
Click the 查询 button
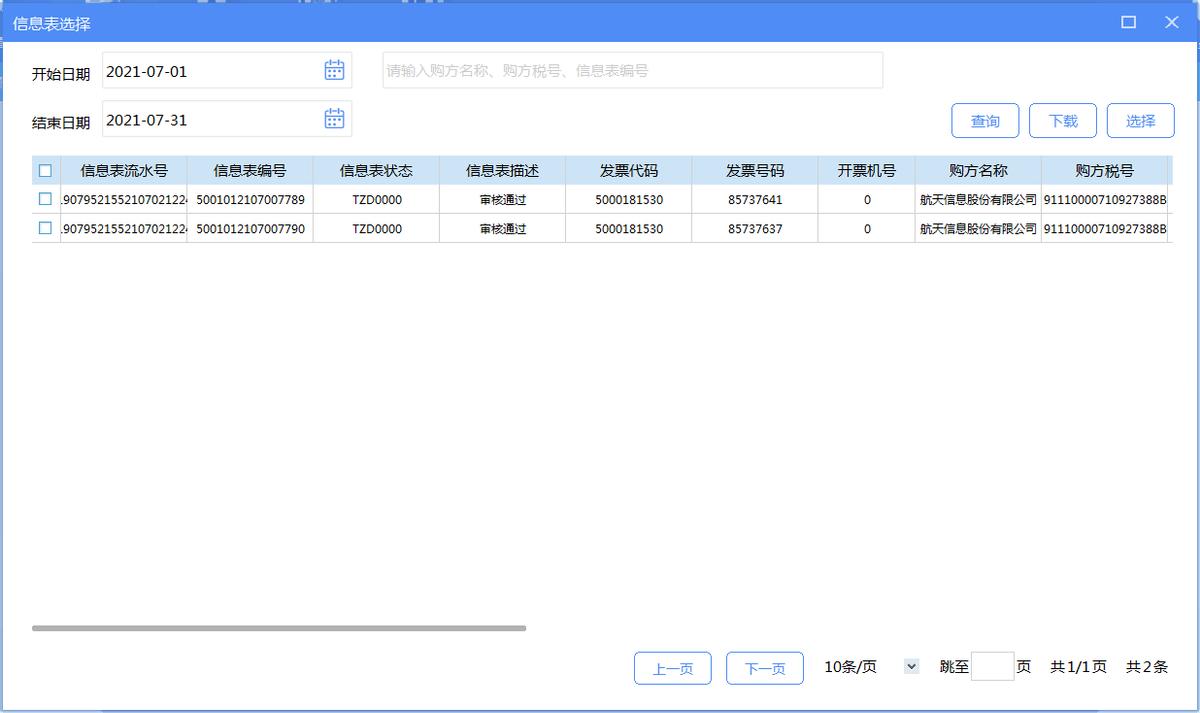(985, 121)
